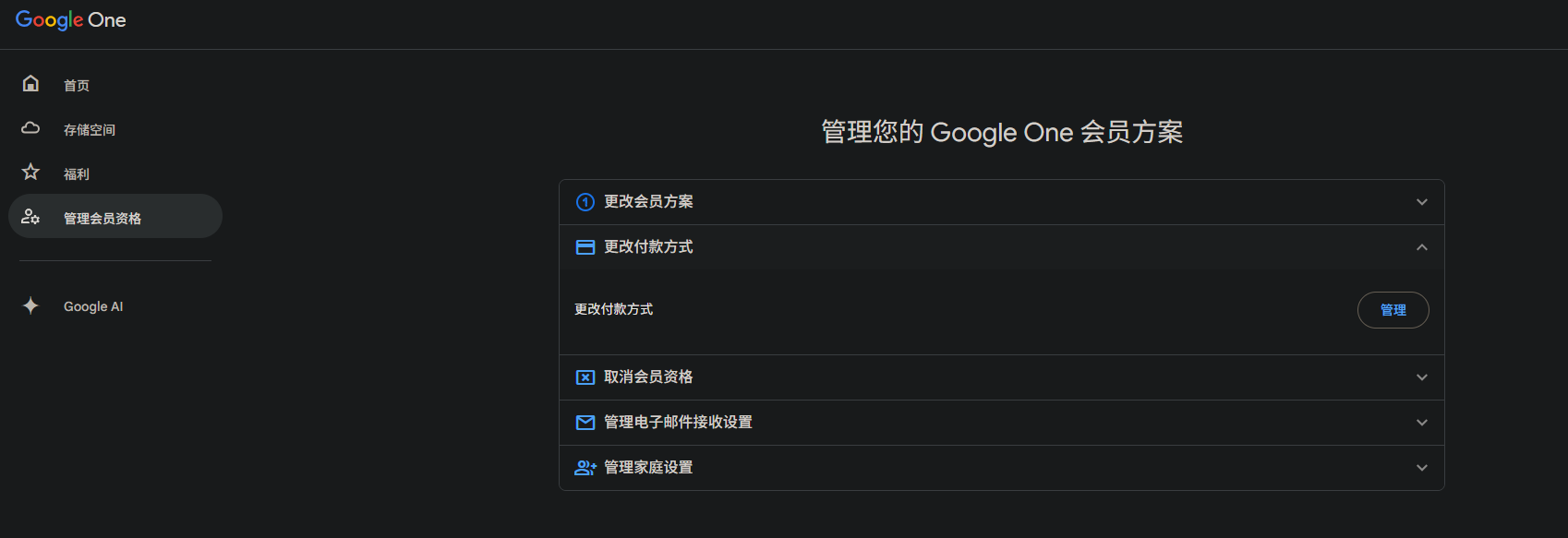
Task: Click the envelope icon for email settings
Action: coord(585,423)
